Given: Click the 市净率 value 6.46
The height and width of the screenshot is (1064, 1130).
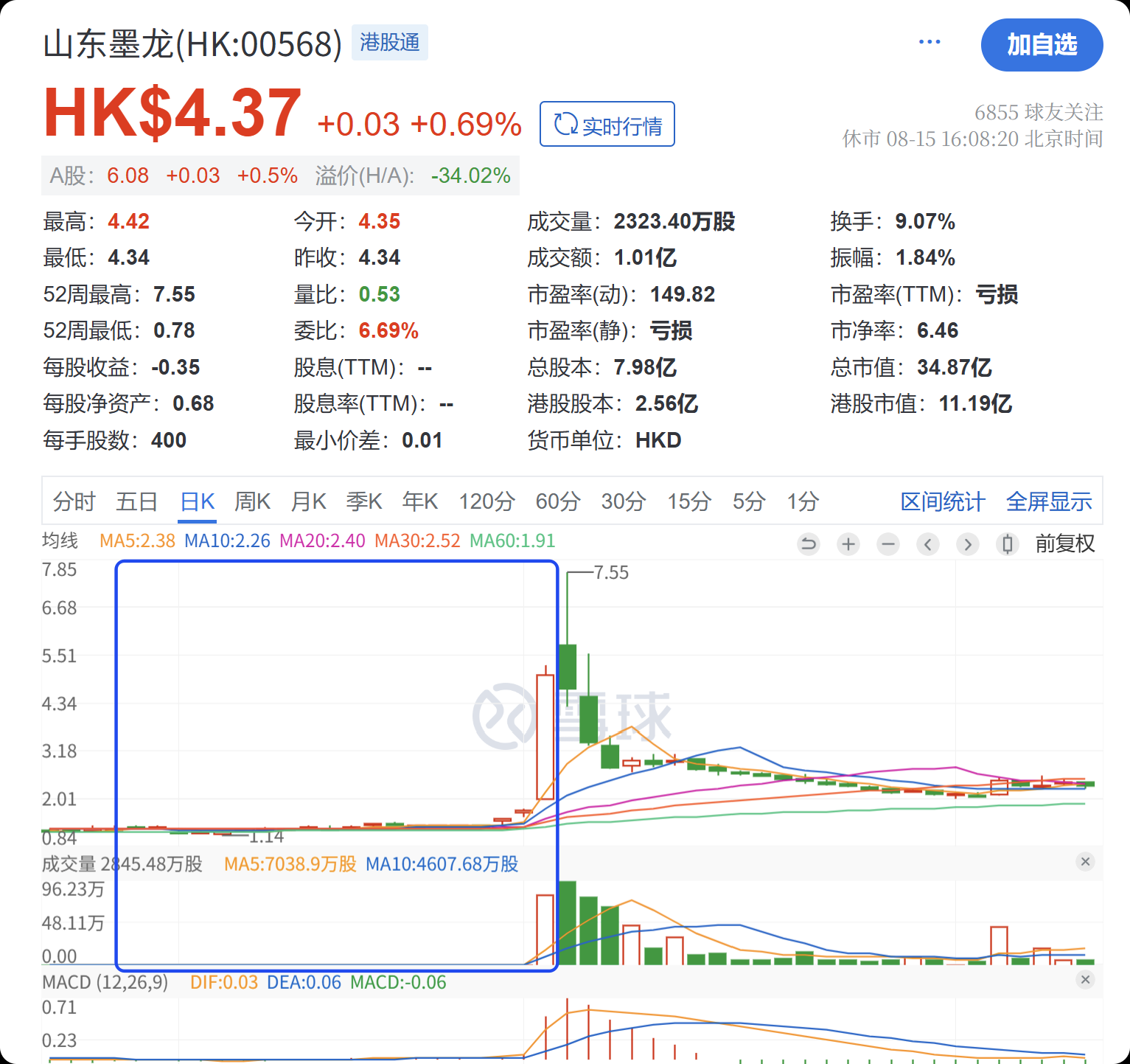Looking at the screenshot, I should click(938, 330).
